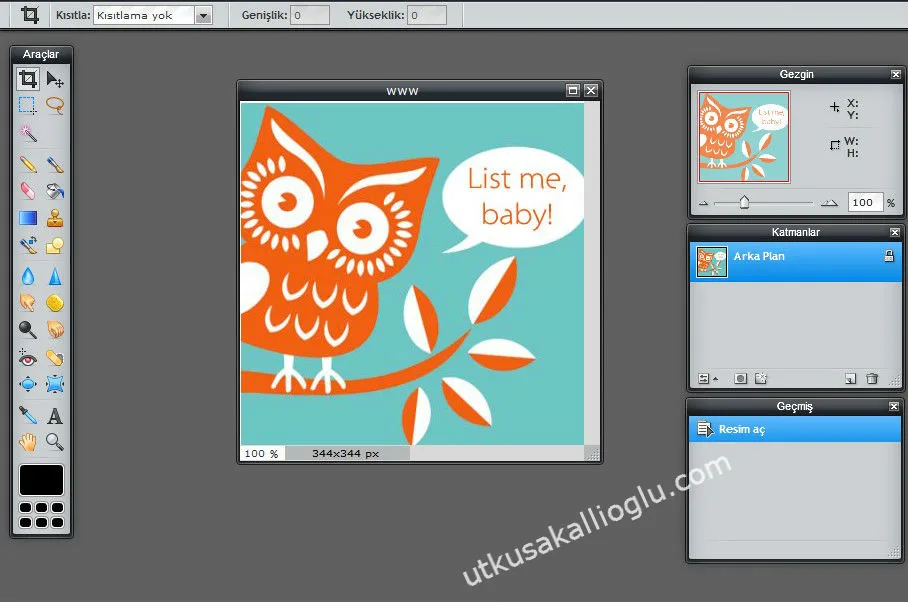Image resolution: width=908 pixels, height=602 pixels.
Task: Choose the Bloat tool
Action: pyautogui.click(x=28, y=384)
